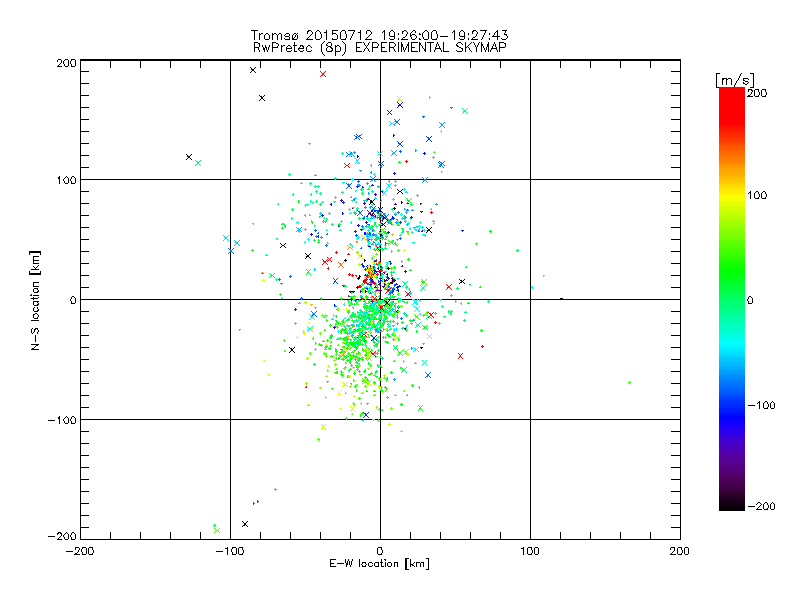Click the colorbar tick label '-100'

[761, 405]
